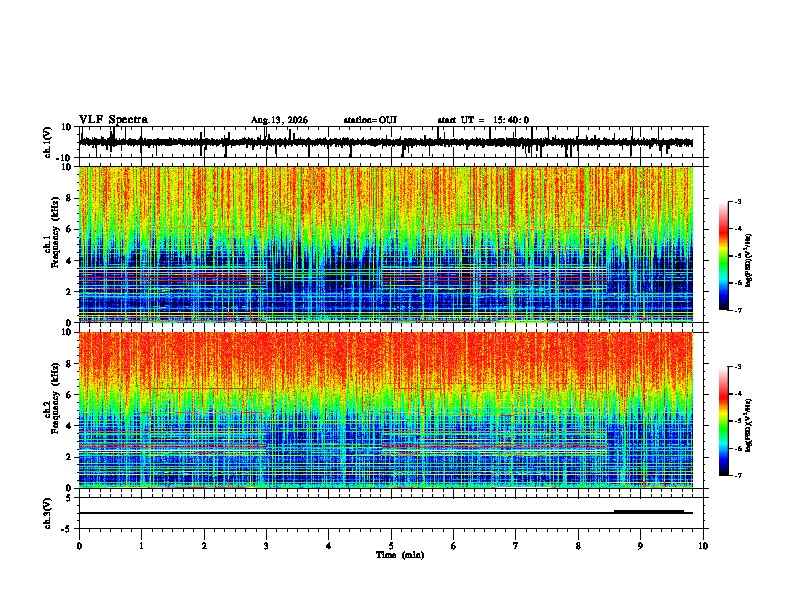Click time-axis tick label "10"
The image size is (792, 612).
pos(703,546)
